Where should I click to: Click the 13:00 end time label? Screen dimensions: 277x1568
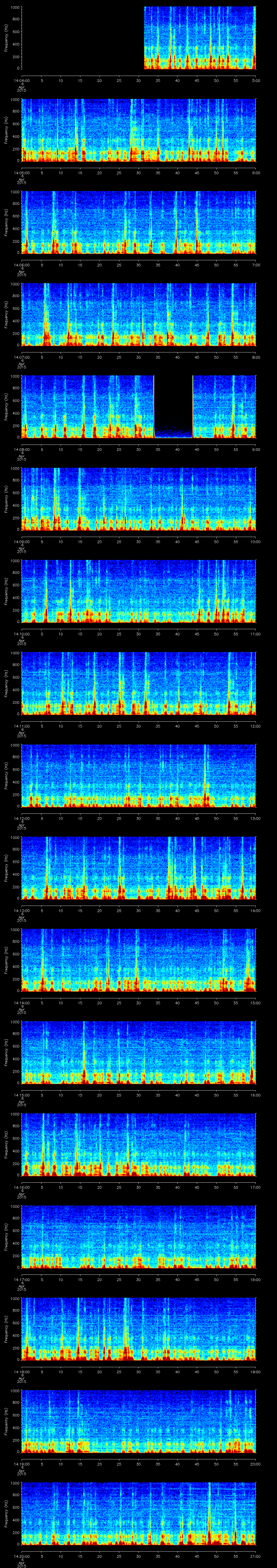[256, 818]
